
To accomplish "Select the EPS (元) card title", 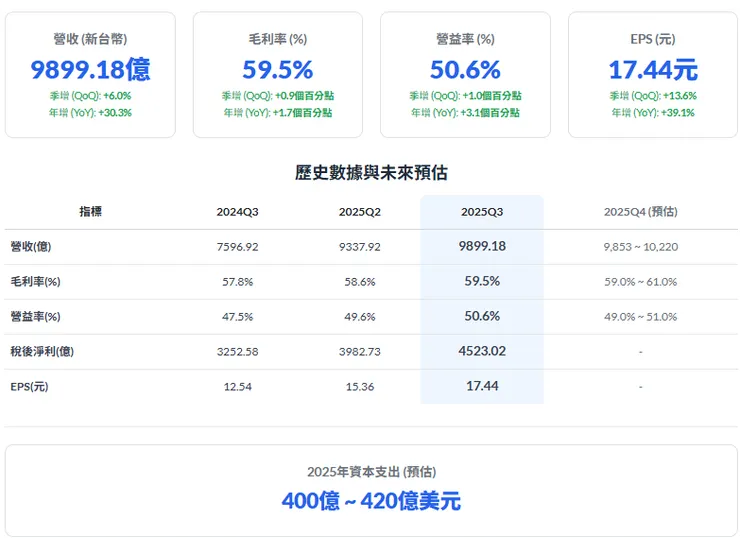I will click(653, 39).
